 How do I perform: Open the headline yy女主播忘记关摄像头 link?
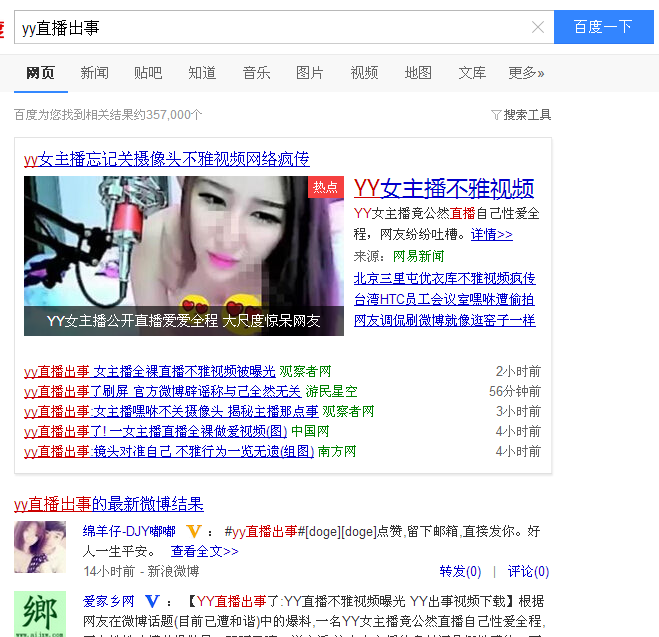click(x=167, y=159)
